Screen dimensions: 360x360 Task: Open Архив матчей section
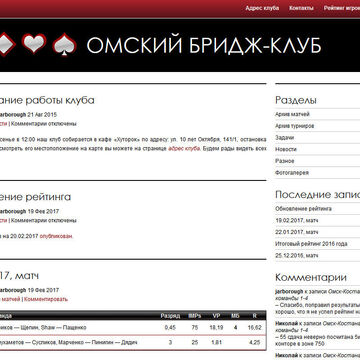tap(292, 114)
